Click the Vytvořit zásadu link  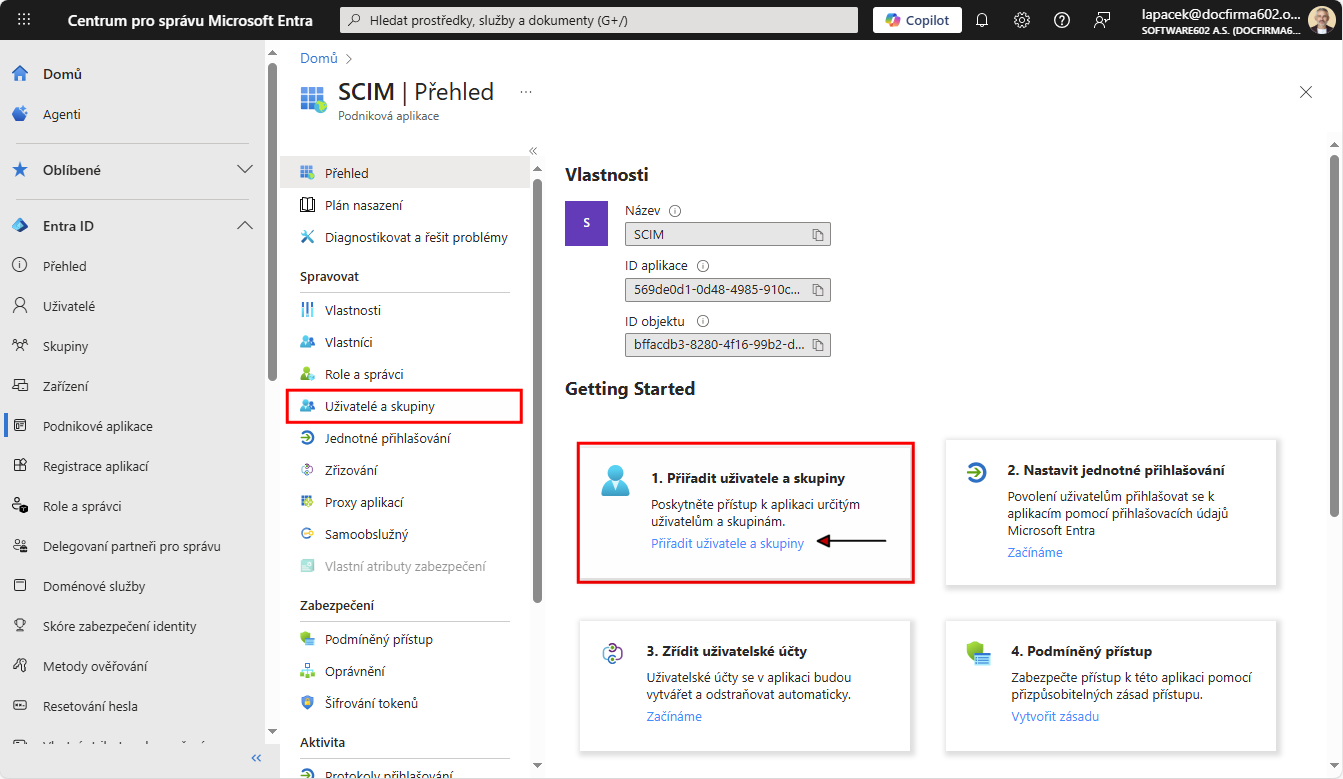pyautogui.click(x=1055, y=716)
